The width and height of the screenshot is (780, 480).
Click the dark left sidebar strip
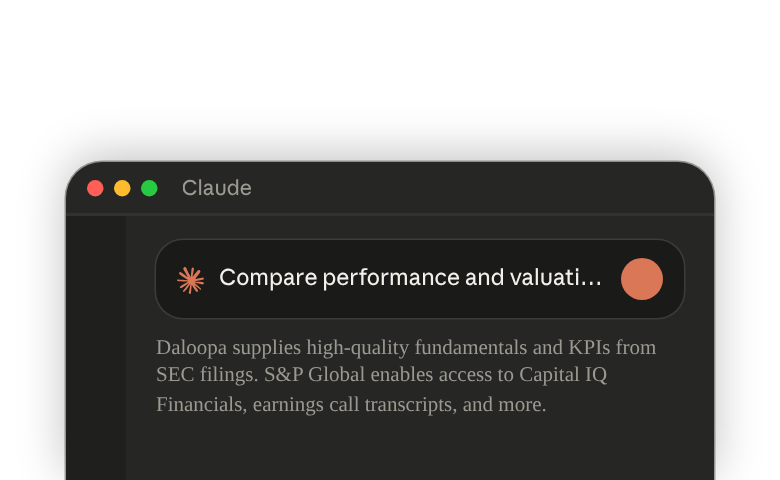pos(96,348)
